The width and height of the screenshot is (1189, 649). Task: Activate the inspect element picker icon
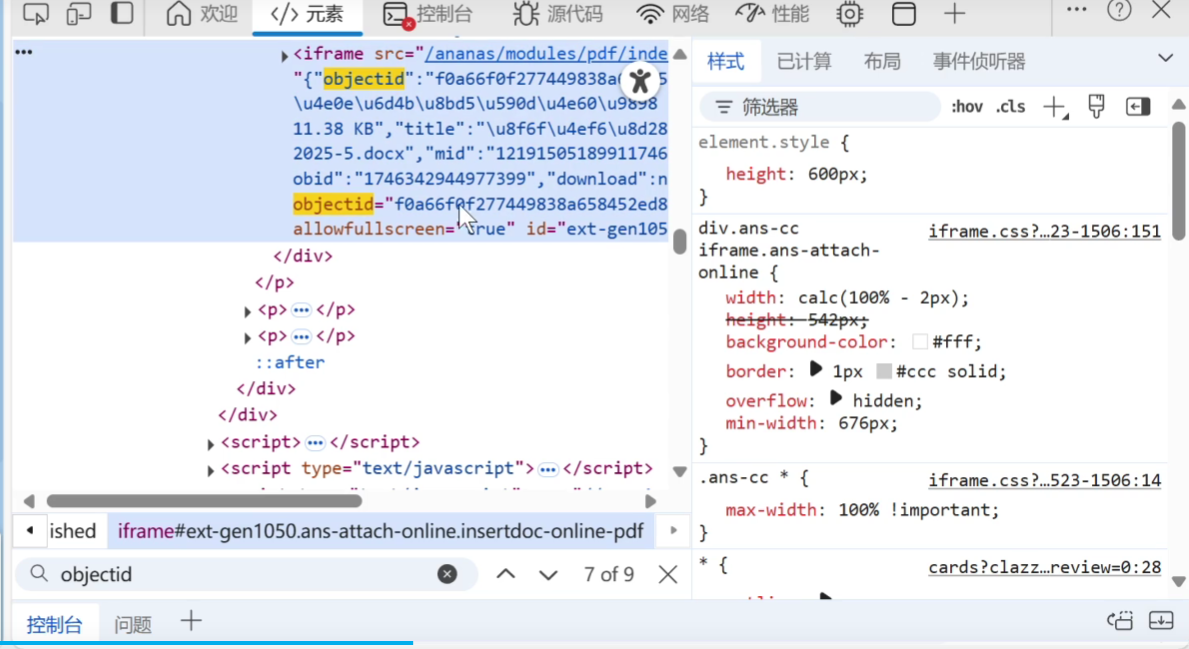pos(35,13)
